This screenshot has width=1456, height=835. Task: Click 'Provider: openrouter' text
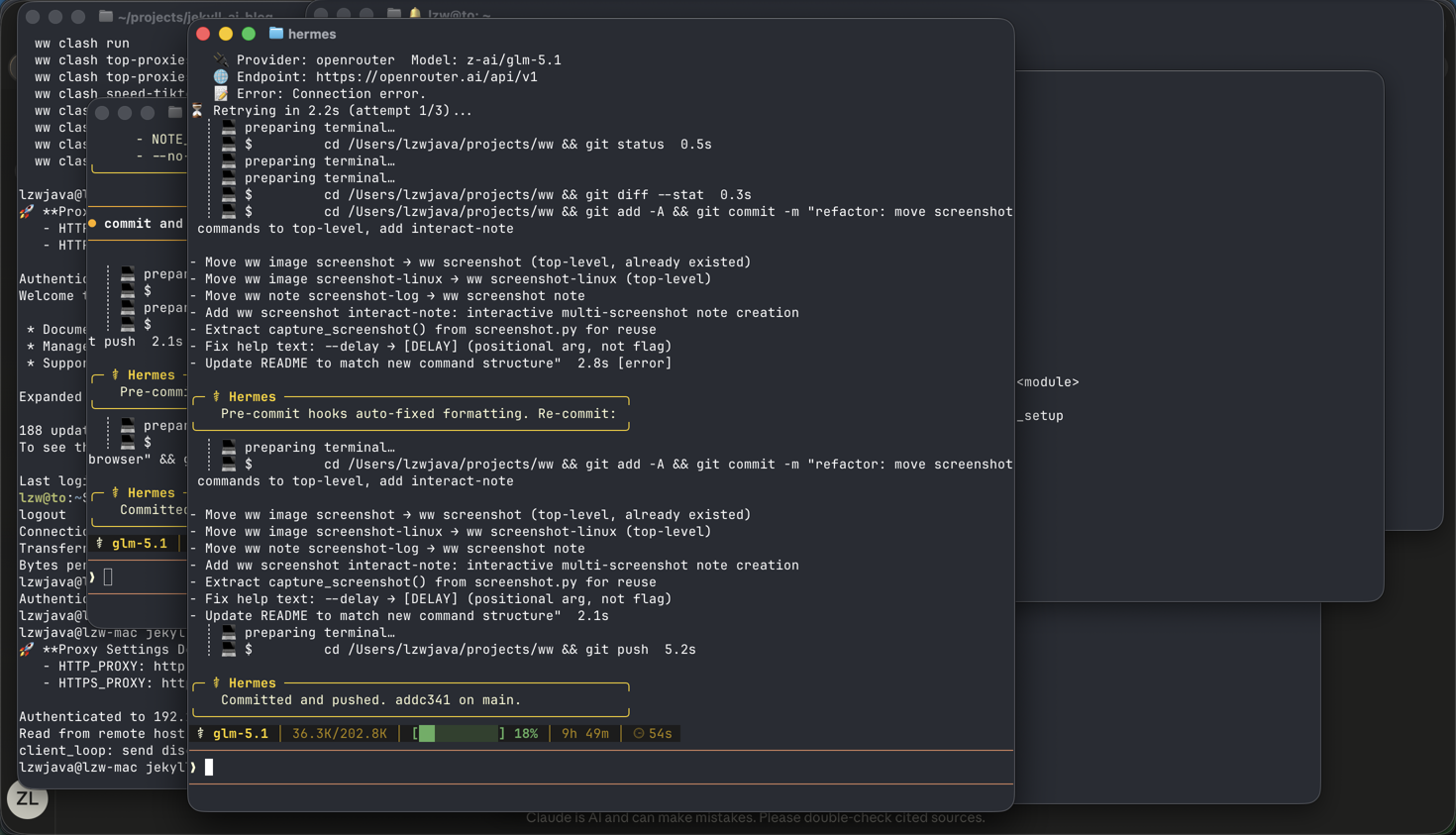click(x=315, y=59)
